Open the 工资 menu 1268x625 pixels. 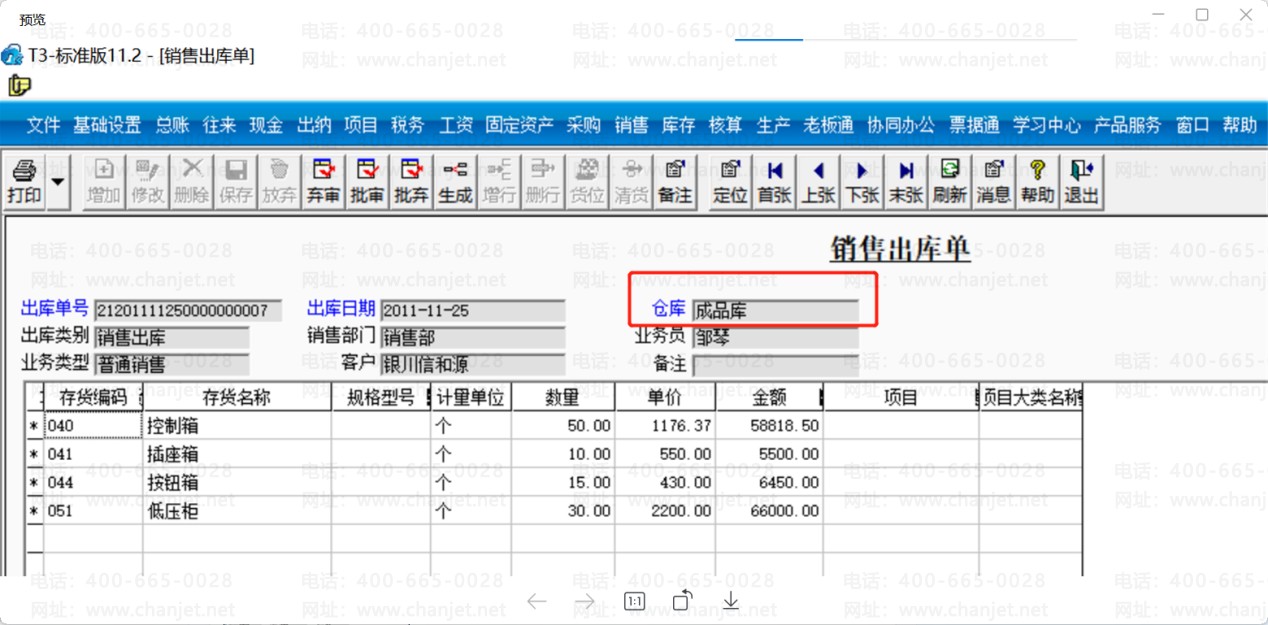pos(456,125)
